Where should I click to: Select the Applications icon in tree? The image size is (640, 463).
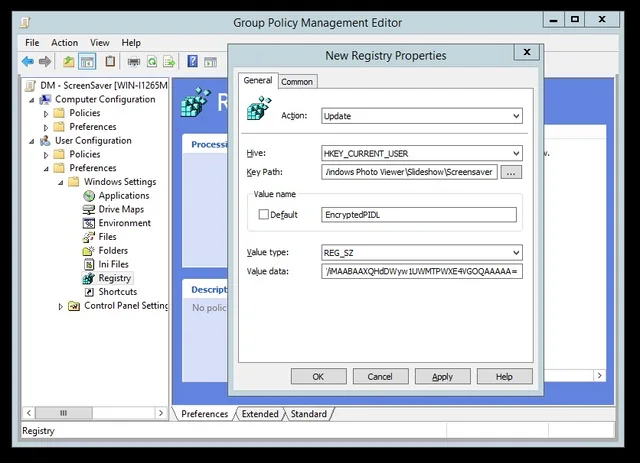tap(89, 196)
